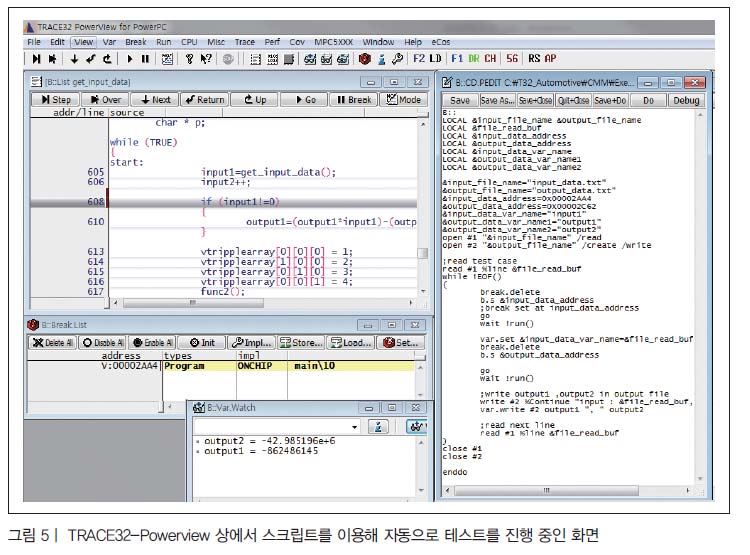Open the Break menu
This screenshot has width=750, height=555.
pos(136,42)
